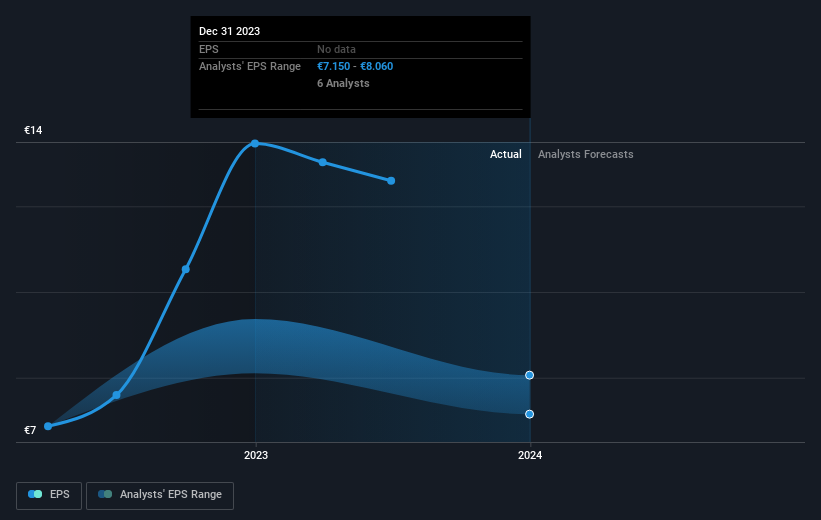Screen dimensions: 821x520
Task: Click the Dec 31 2023 tooltip date
Action: tap(229, 31)
